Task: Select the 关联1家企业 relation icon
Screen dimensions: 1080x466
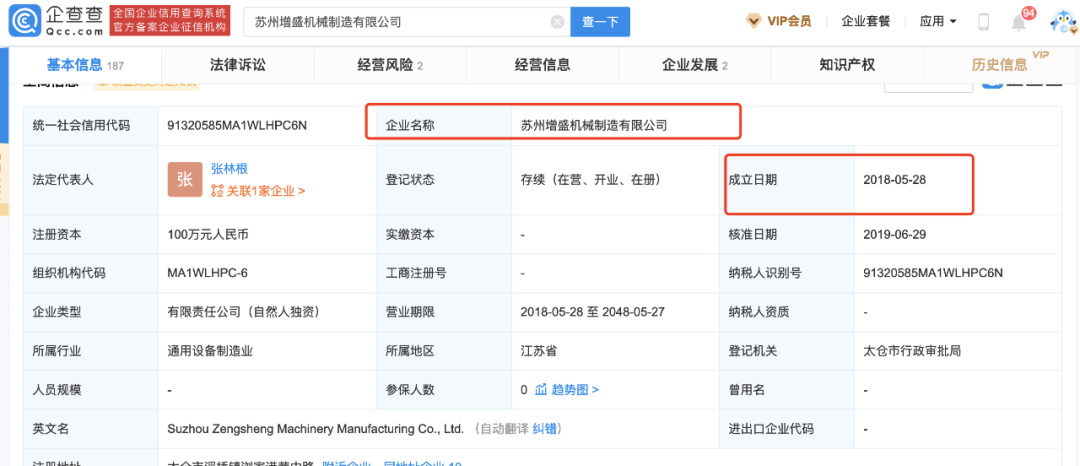Action: 217,191
